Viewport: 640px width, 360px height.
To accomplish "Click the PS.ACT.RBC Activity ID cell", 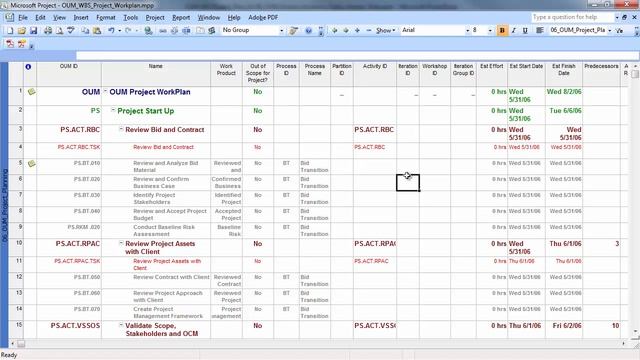I will point(375,133).
